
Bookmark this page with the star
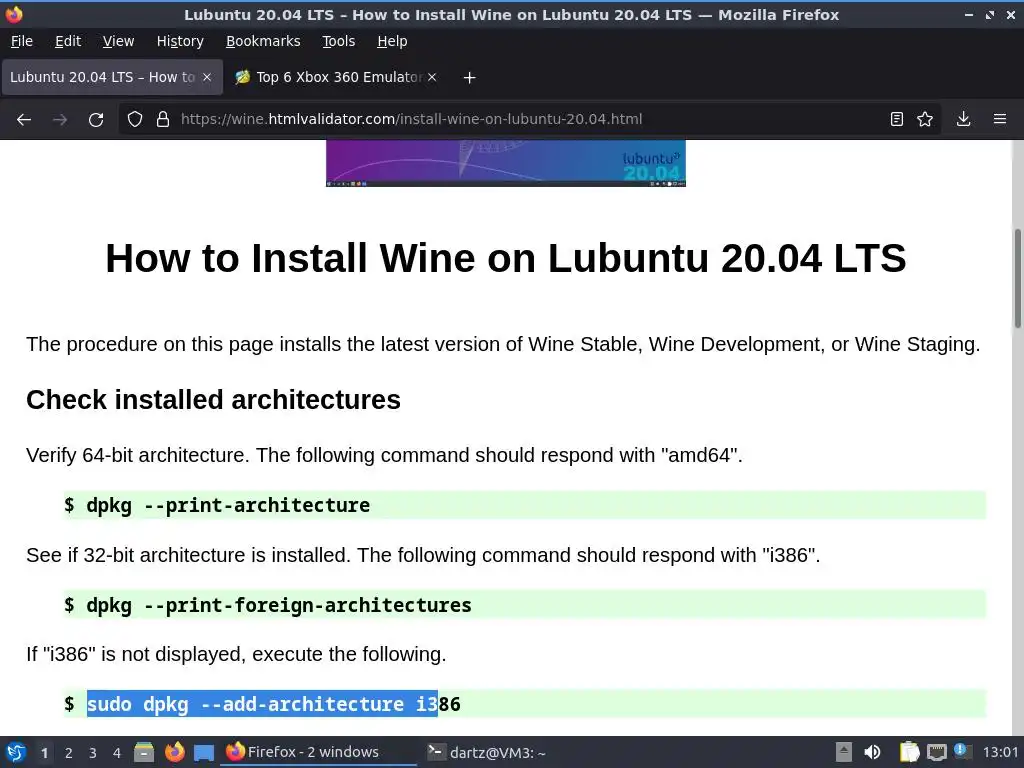click(925, 120)
